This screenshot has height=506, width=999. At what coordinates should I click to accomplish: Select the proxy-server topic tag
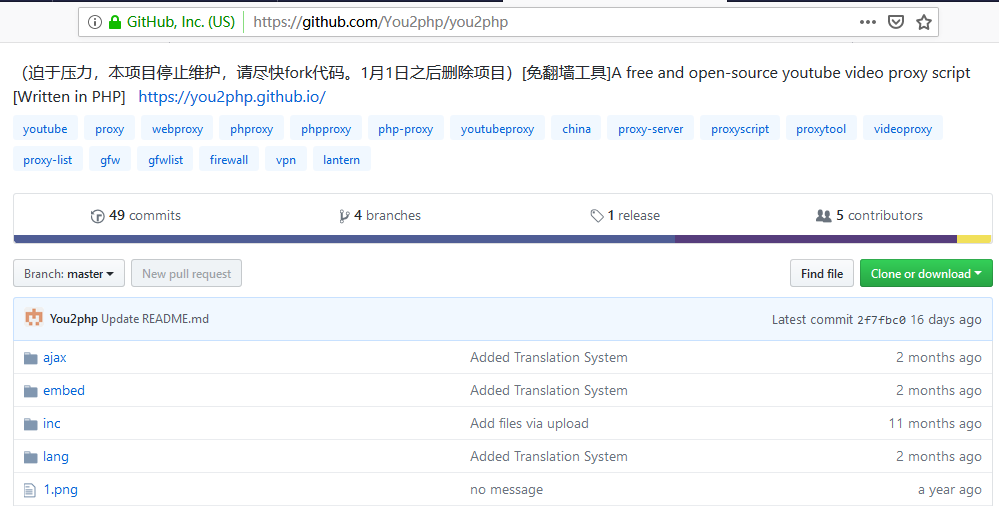tap(650, 129)
